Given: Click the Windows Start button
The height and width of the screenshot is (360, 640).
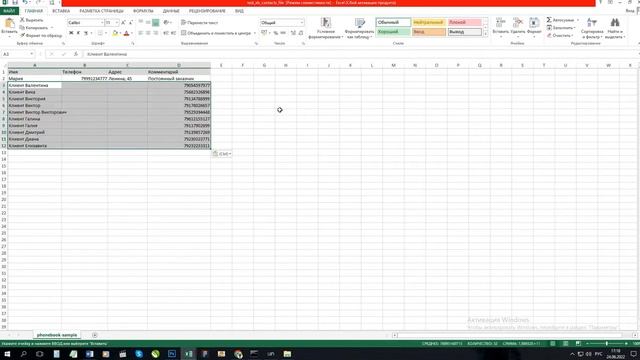Looking at the screenshot, I should [7, 354].
